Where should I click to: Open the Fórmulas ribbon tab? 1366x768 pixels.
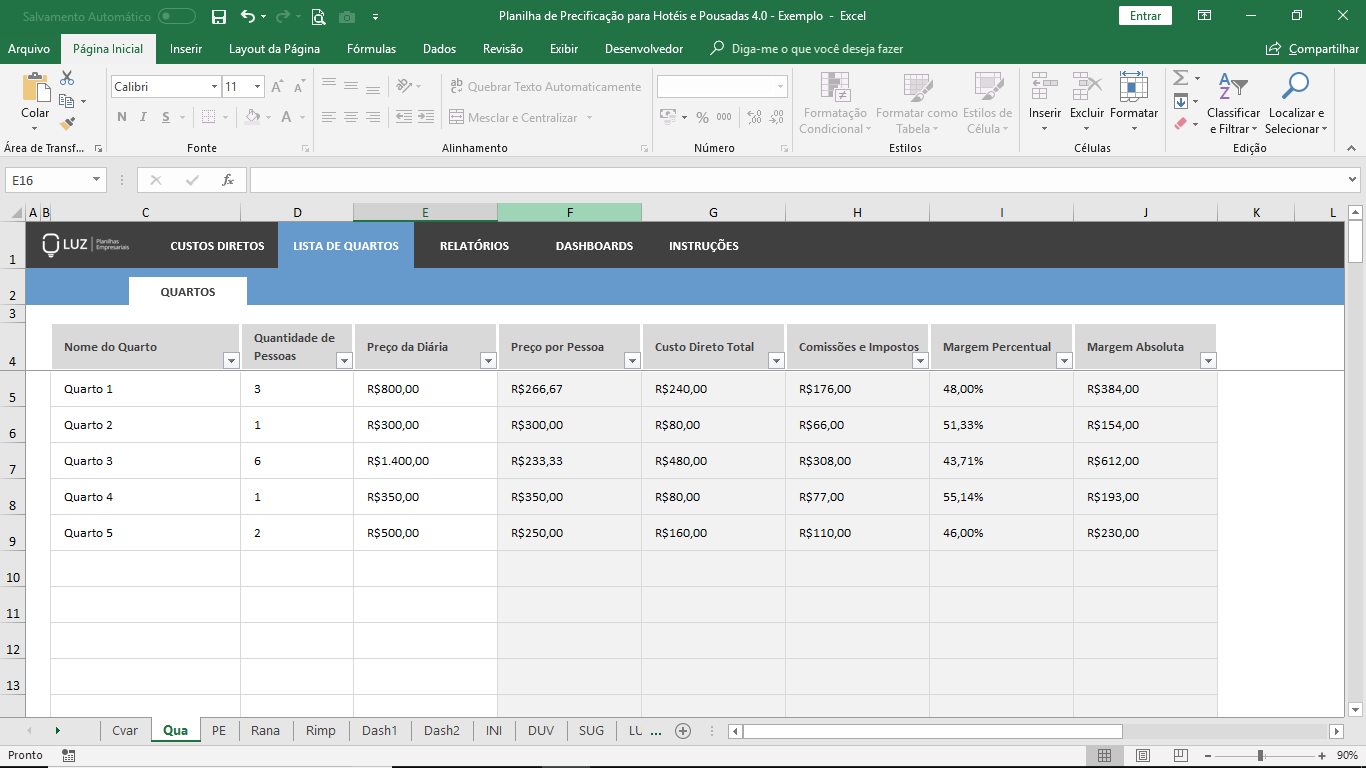pyautogui.click(x=371, y=49)
